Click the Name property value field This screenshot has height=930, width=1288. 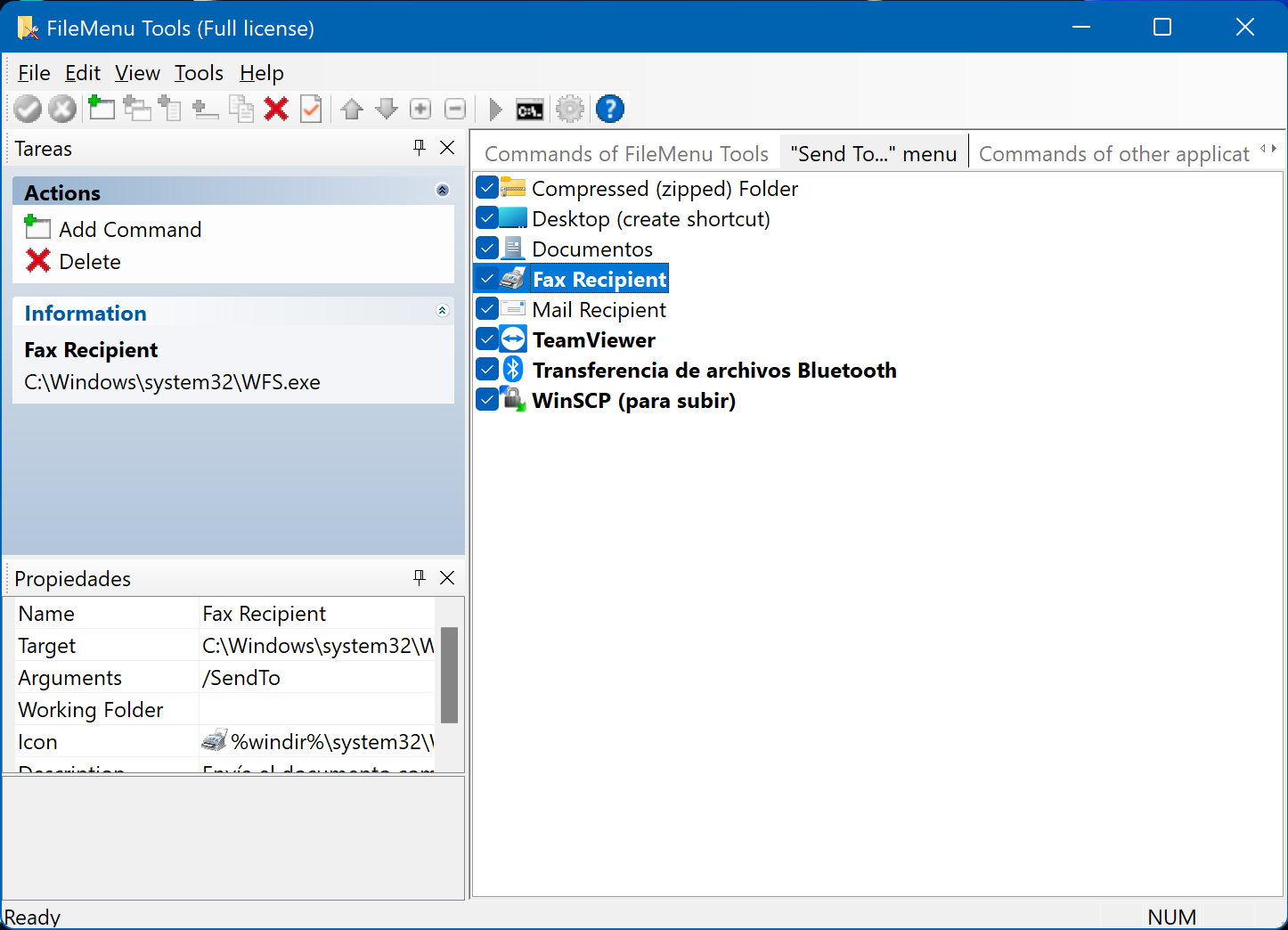[318, 613]
